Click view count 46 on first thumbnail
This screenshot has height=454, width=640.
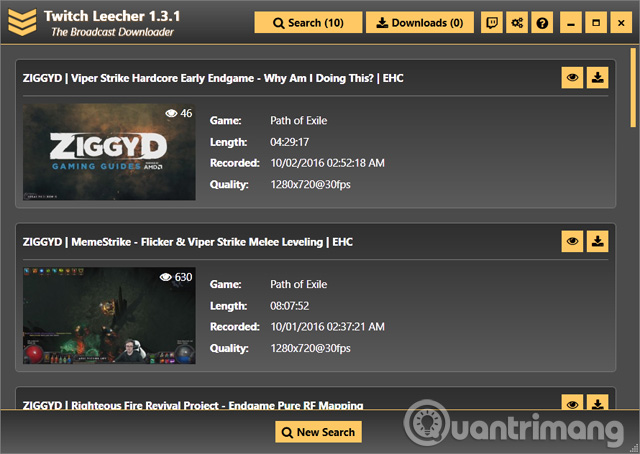tap(179, 113)
